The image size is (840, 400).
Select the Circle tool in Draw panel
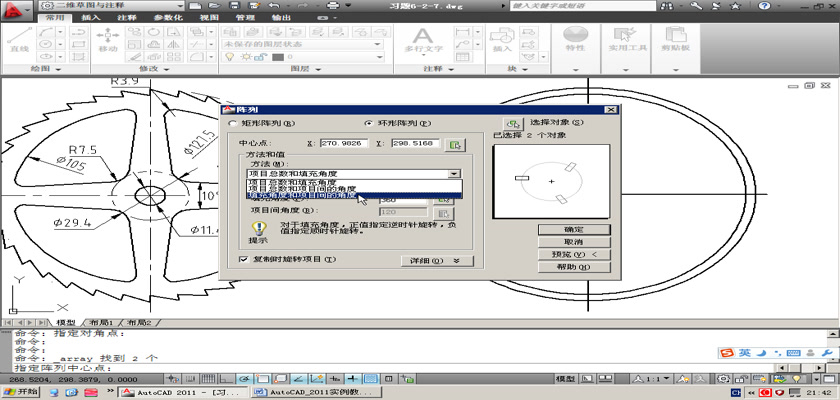pos(46,44)
